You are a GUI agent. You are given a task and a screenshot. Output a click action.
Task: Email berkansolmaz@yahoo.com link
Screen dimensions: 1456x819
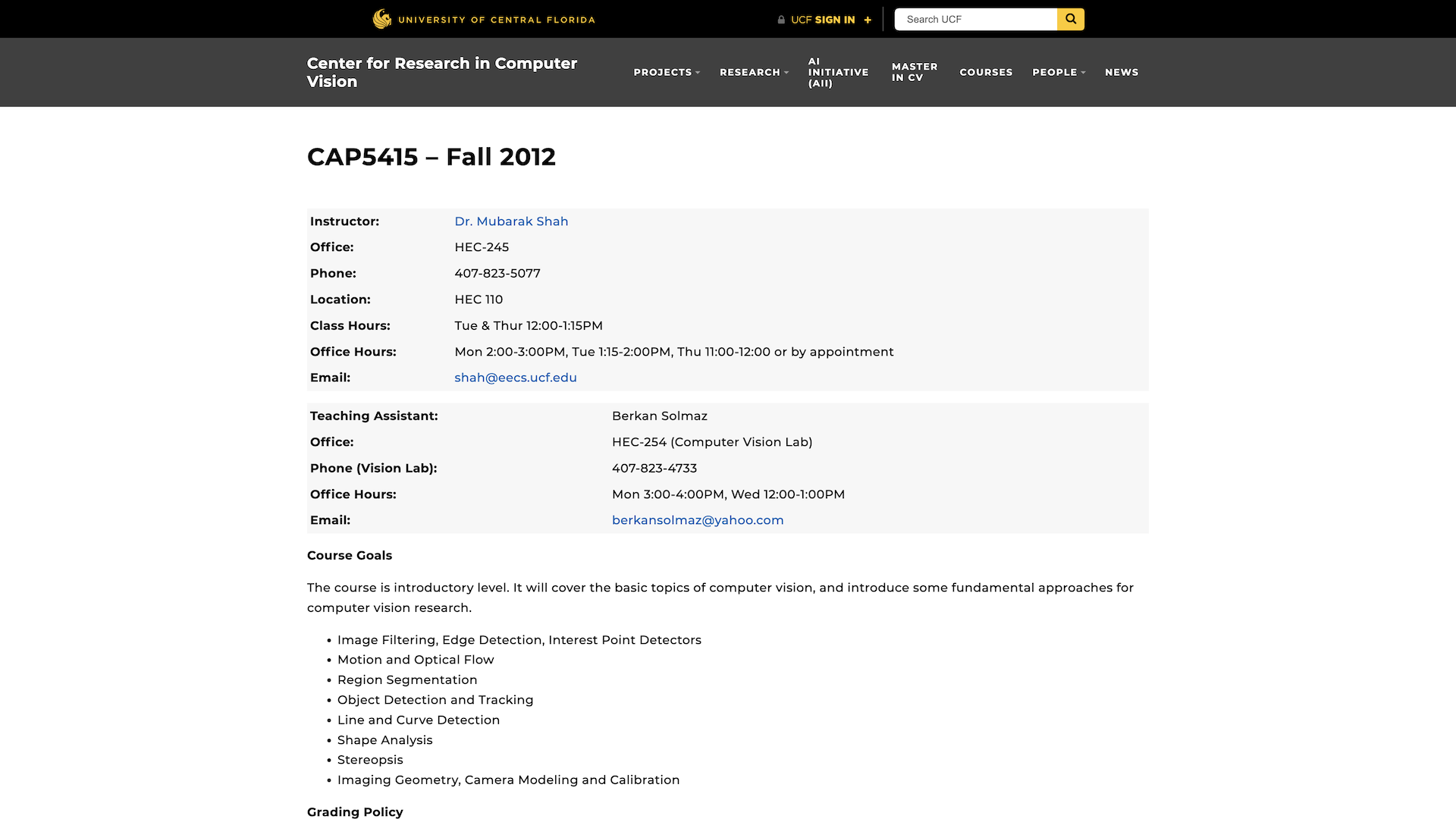click(x=698, y=520)
